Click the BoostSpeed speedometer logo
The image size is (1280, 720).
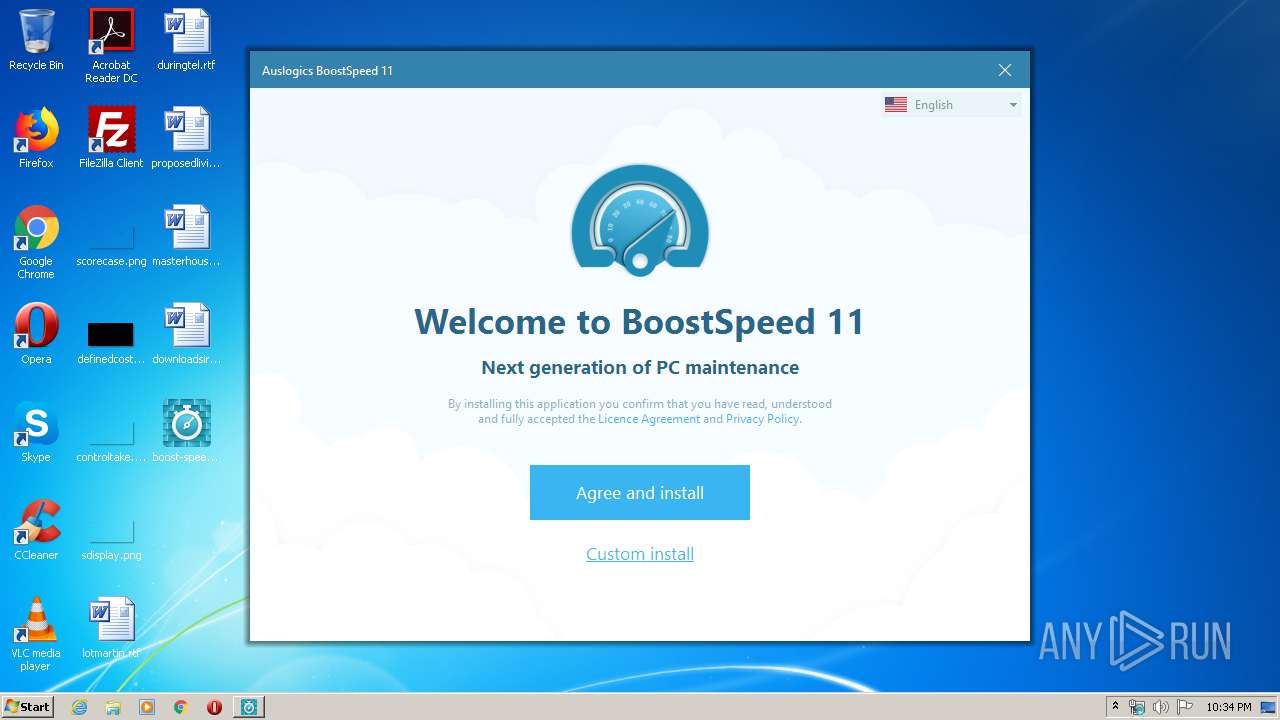point(640,221)
